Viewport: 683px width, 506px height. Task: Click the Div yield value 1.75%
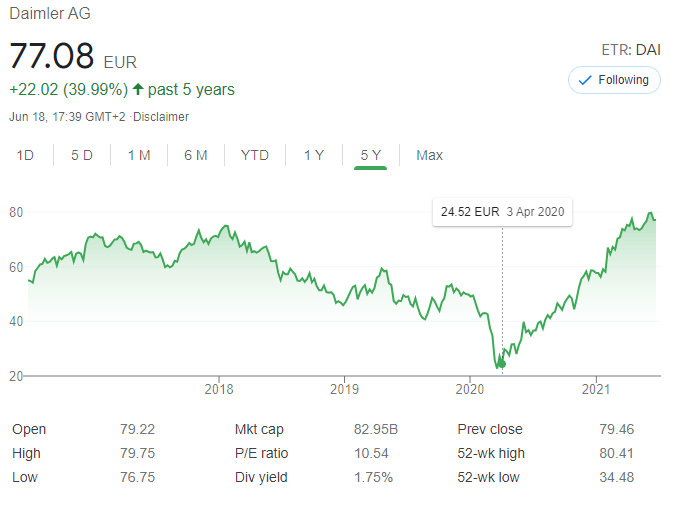373,477
